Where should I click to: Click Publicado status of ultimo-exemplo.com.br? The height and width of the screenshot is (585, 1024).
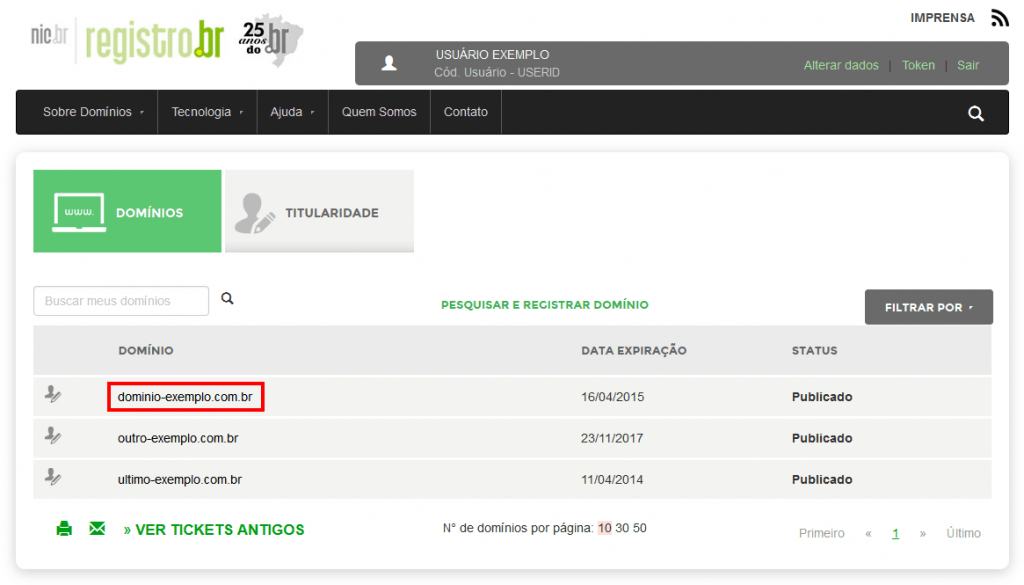tap(822, 480)
